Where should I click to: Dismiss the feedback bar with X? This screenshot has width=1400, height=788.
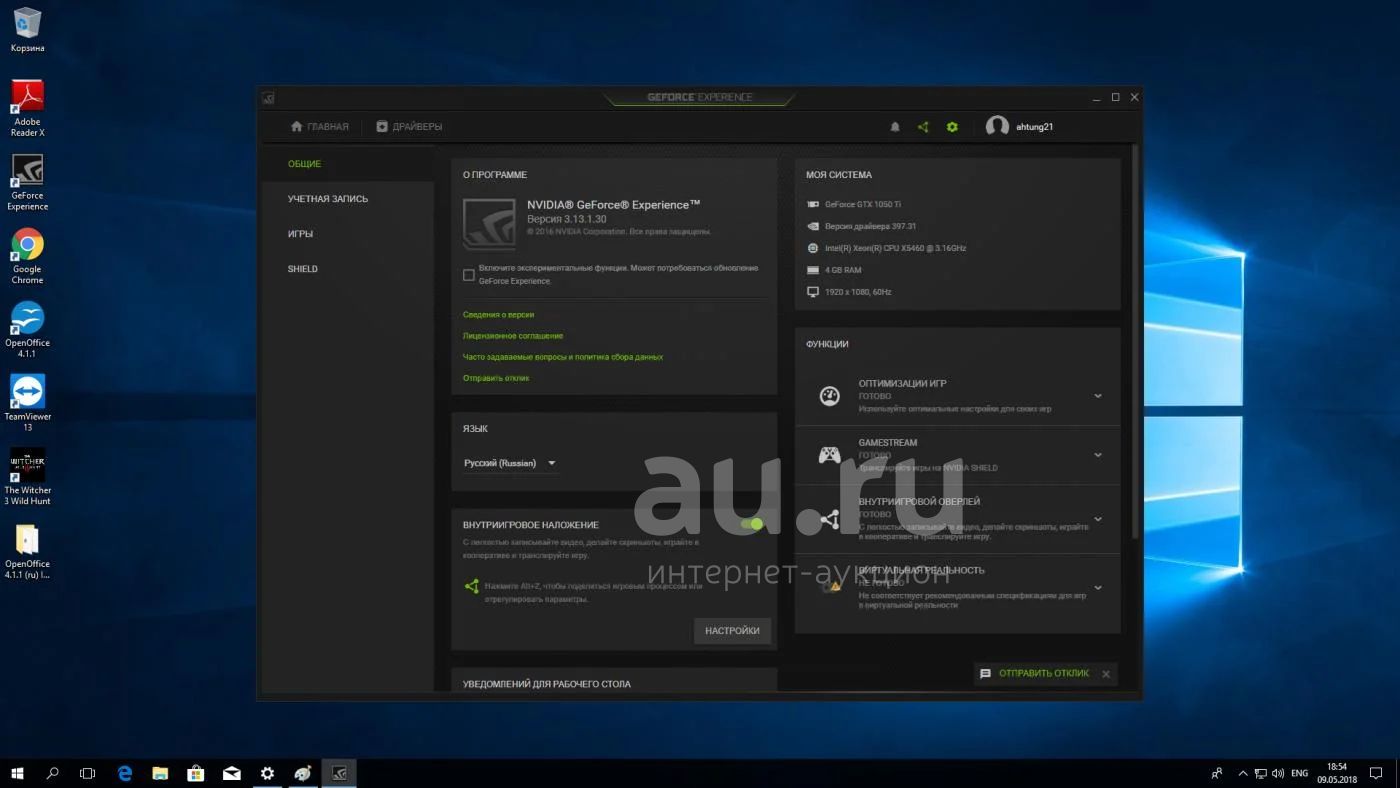pos(1106,674)
